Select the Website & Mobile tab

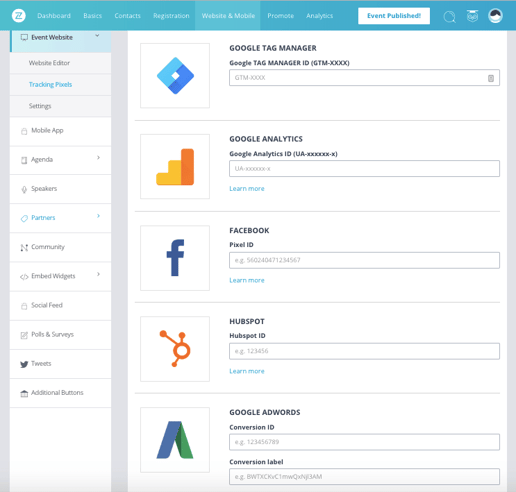[x=228, y=16]
